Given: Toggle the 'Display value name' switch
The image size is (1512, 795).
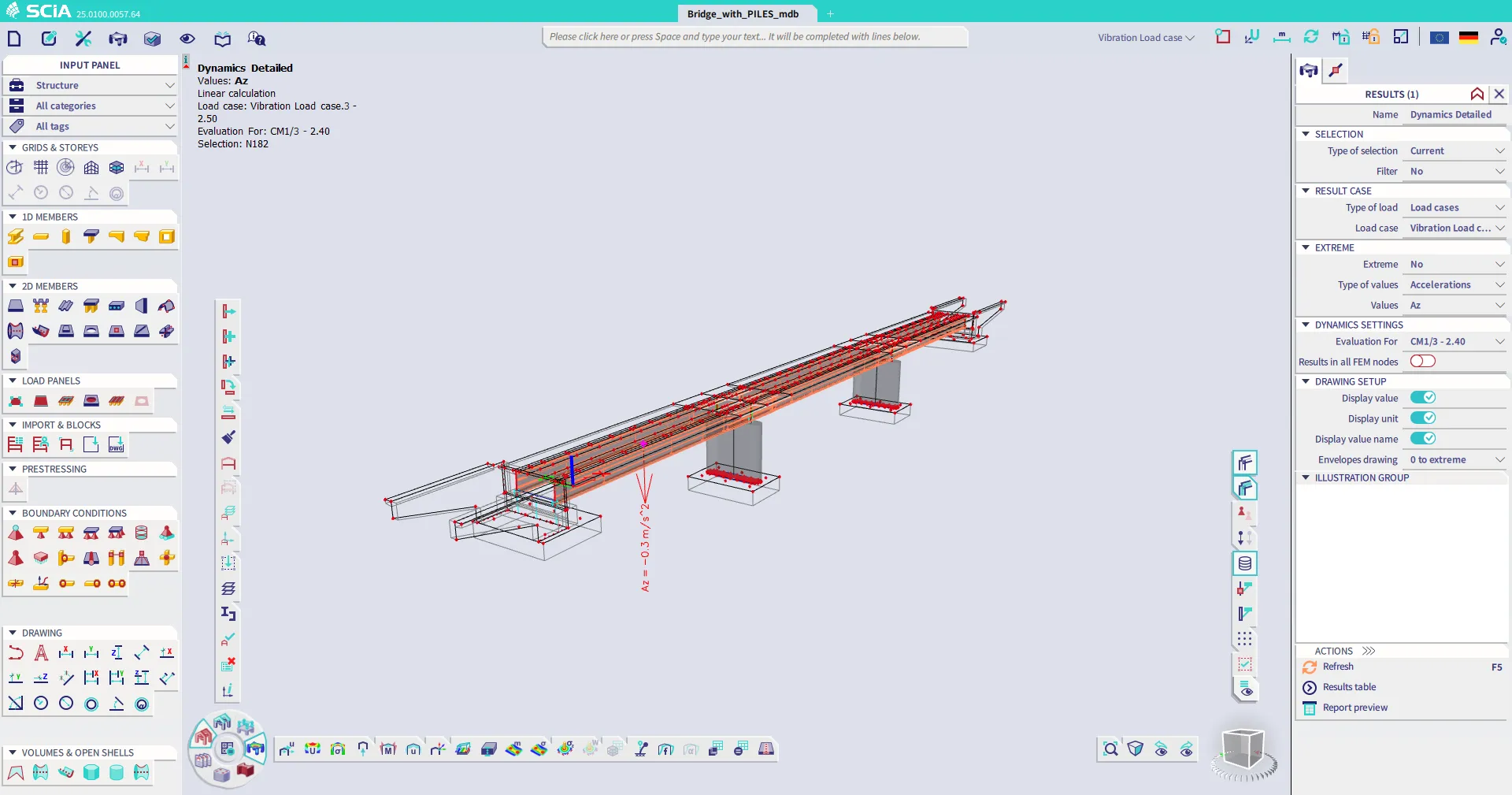Looking at the screenshot, I should coord(1422,439).
